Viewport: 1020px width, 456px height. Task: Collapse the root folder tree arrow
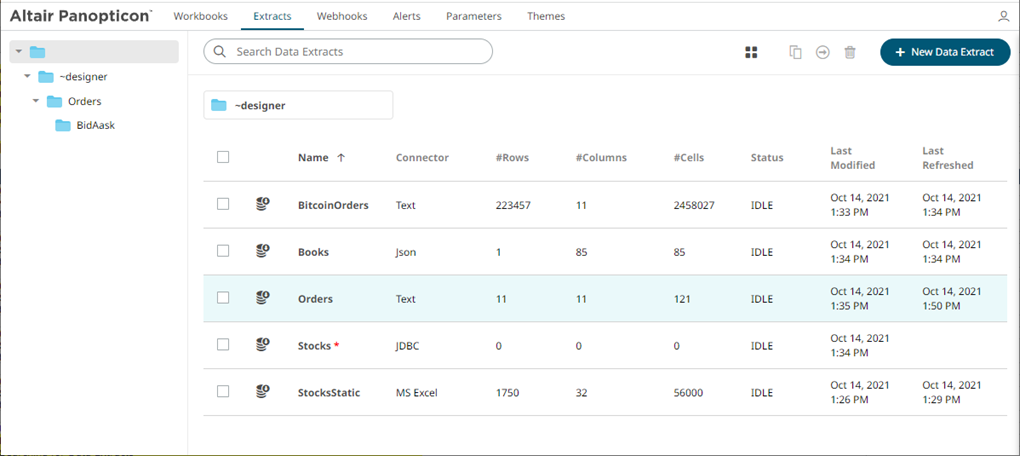pyautogui.click(x=19, y=51)
